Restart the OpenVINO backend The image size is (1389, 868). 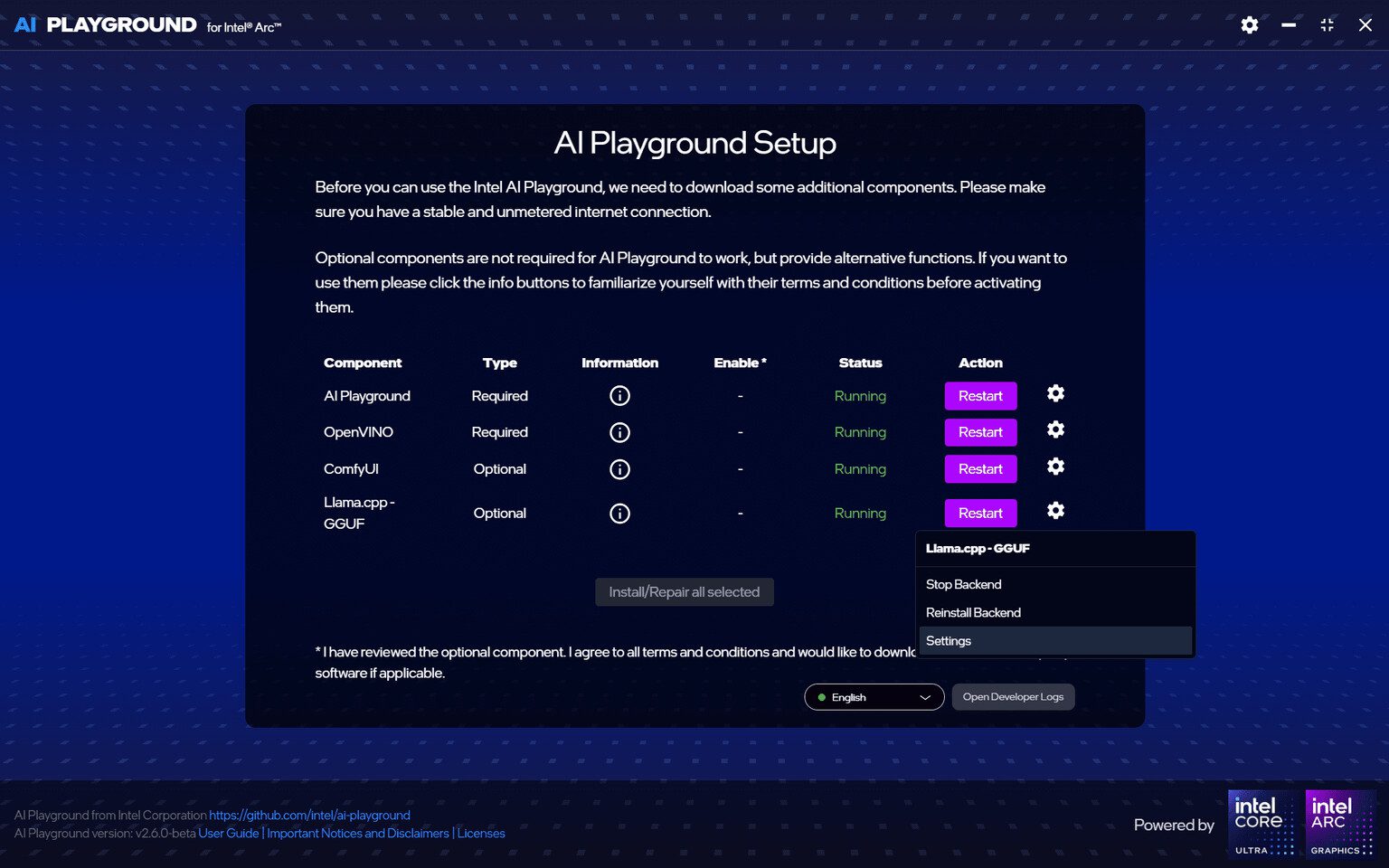[x=980, y=432]
